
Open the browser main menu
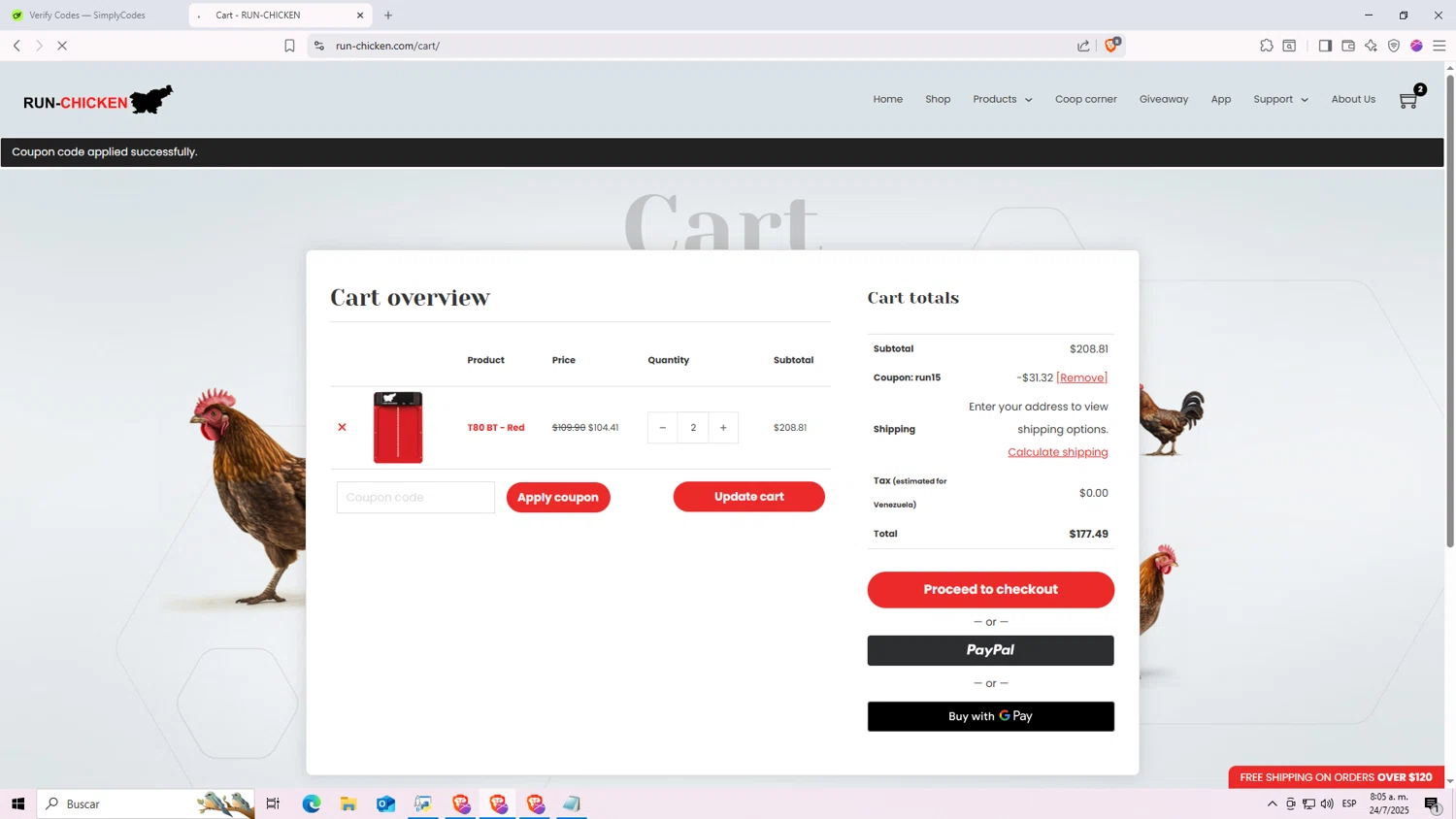(1439, 46)
